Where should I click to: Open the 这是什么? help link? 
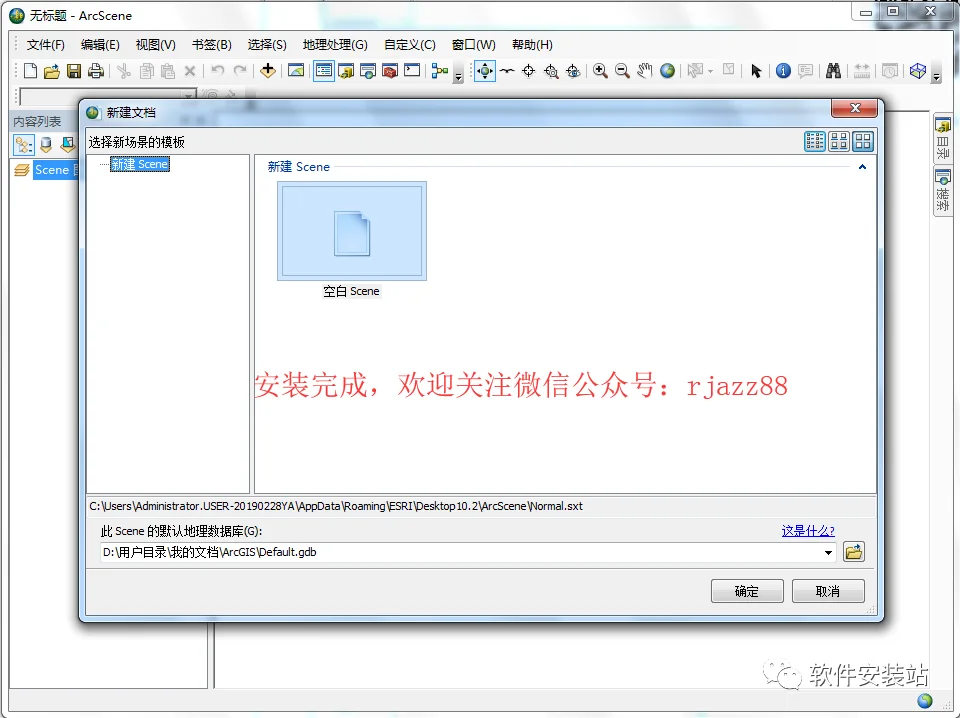coord(808,531)
